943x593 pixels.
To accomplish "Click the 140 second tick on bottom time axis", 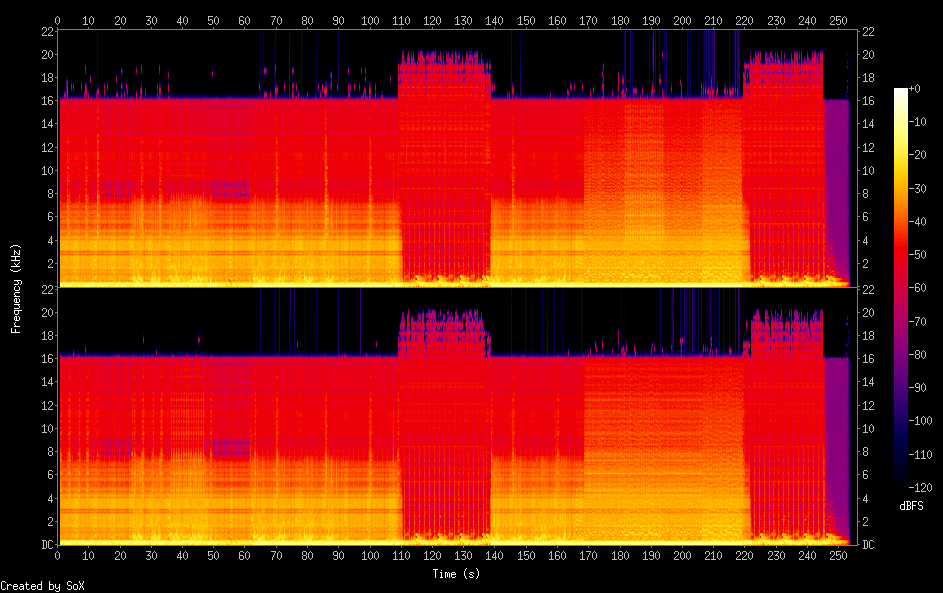I will (x=495, y=555).
